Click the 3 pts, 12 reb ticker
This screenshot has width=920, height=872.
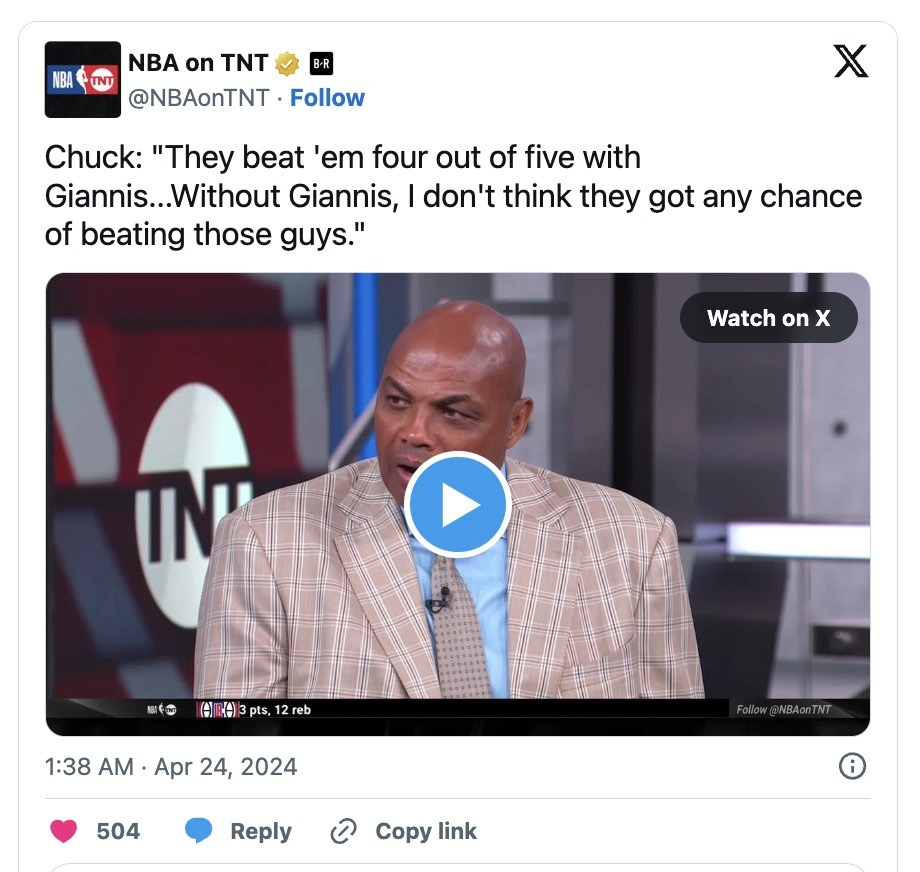tap(275, 709)
